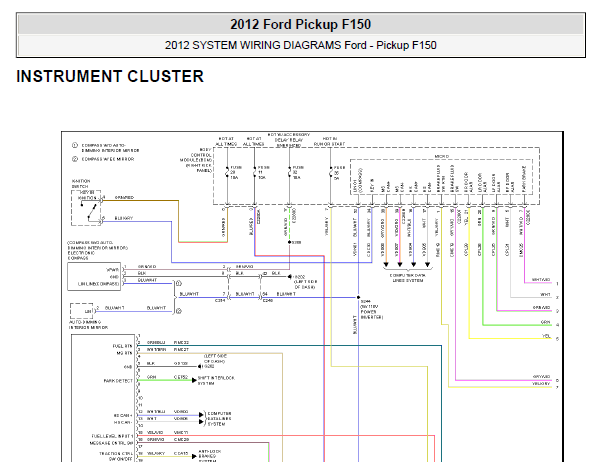Click the 'YEL' wire label at terminal 5

pyautogui.click(x=547, y=336)
